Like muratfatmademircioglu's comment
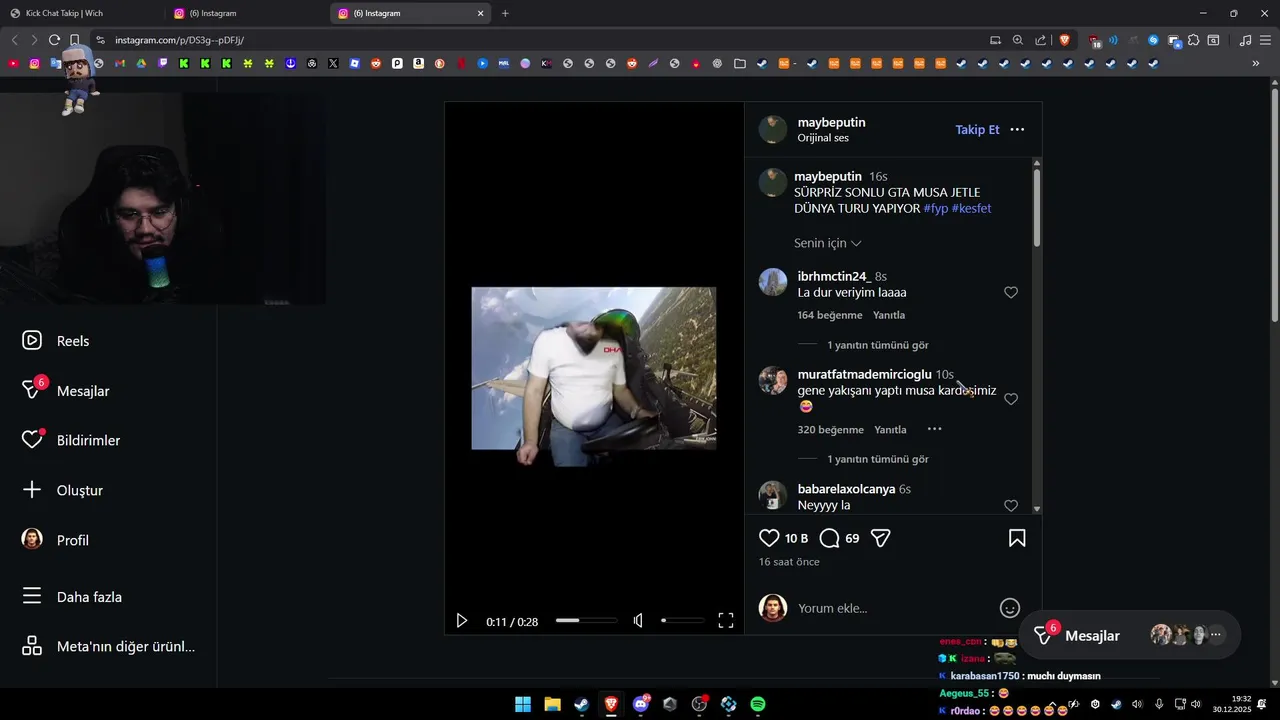 (1011, 399)
